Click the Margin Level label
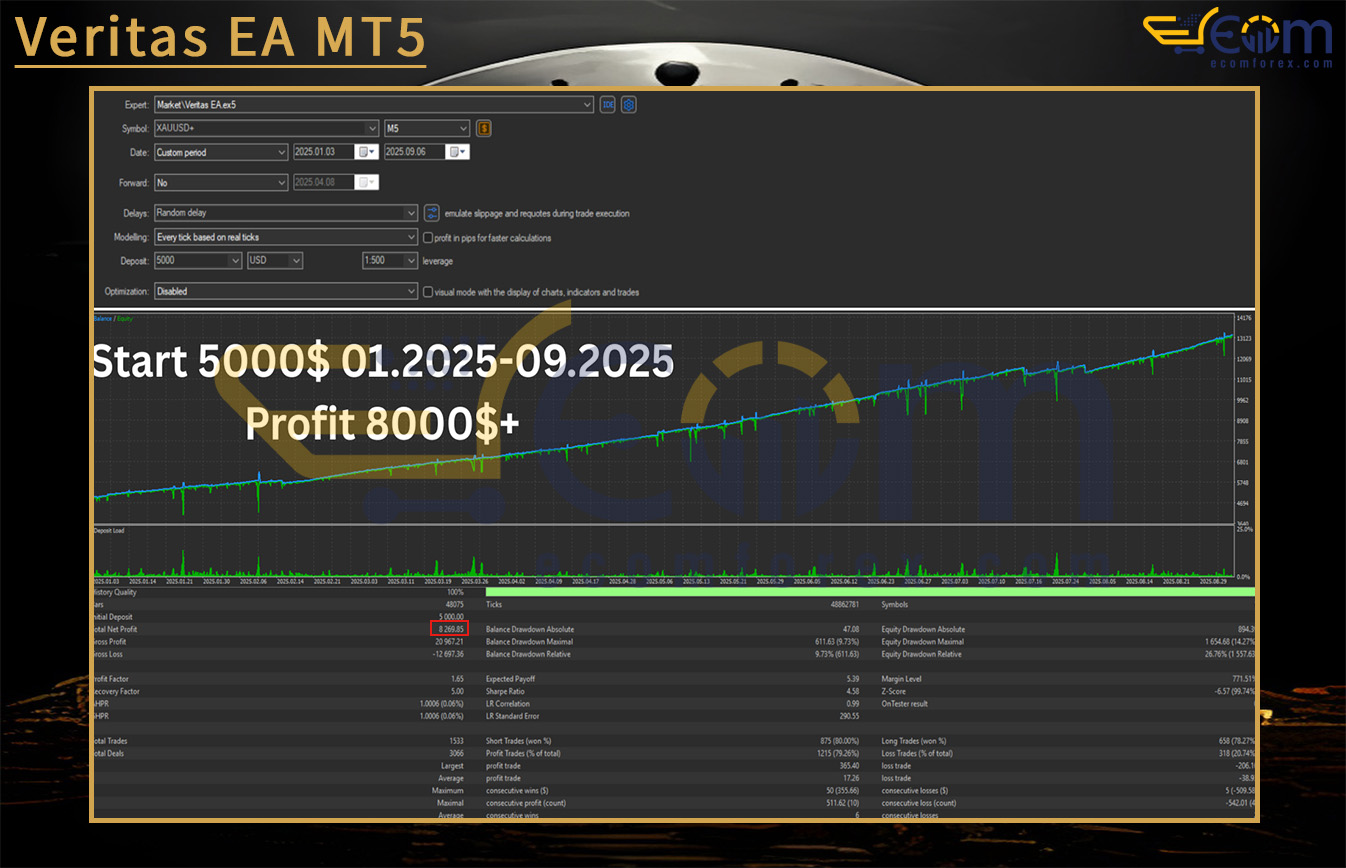The image size is (1346, 868). click(x=902, y=679)
